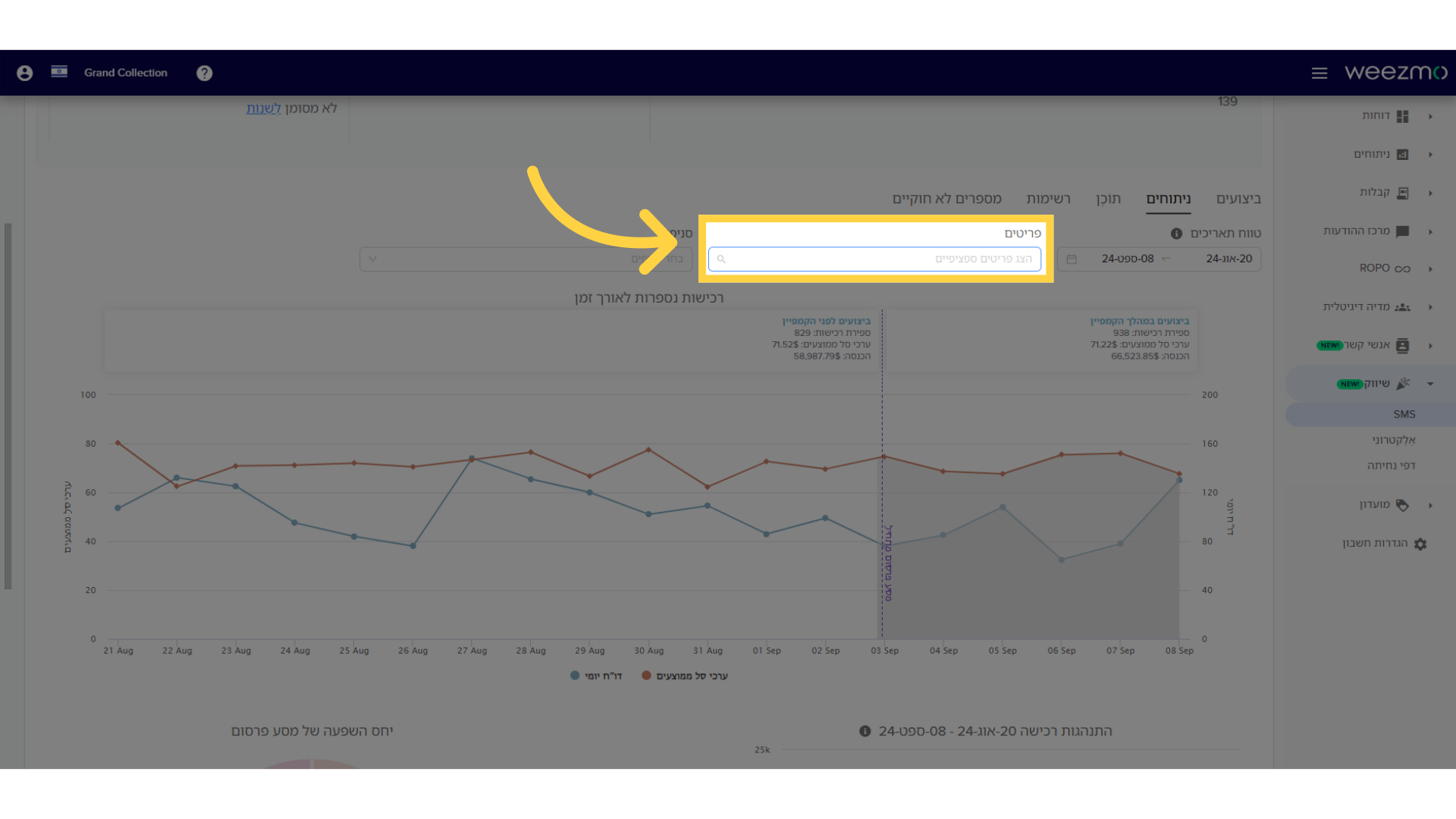Switch to the מספרים לא חוקיים tab
This screenshot has height=819, width=1456.
point(946,199)
